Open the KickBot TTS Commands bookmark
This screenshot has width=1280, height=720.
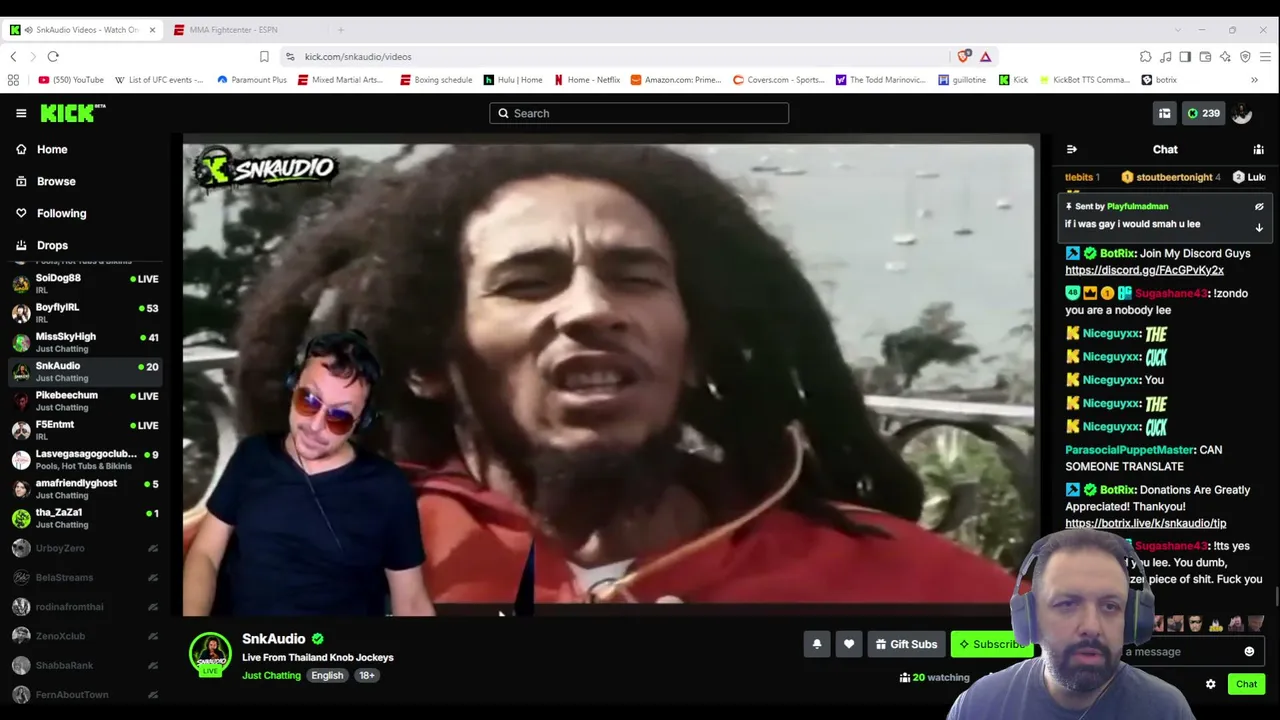coord(1084,80)
